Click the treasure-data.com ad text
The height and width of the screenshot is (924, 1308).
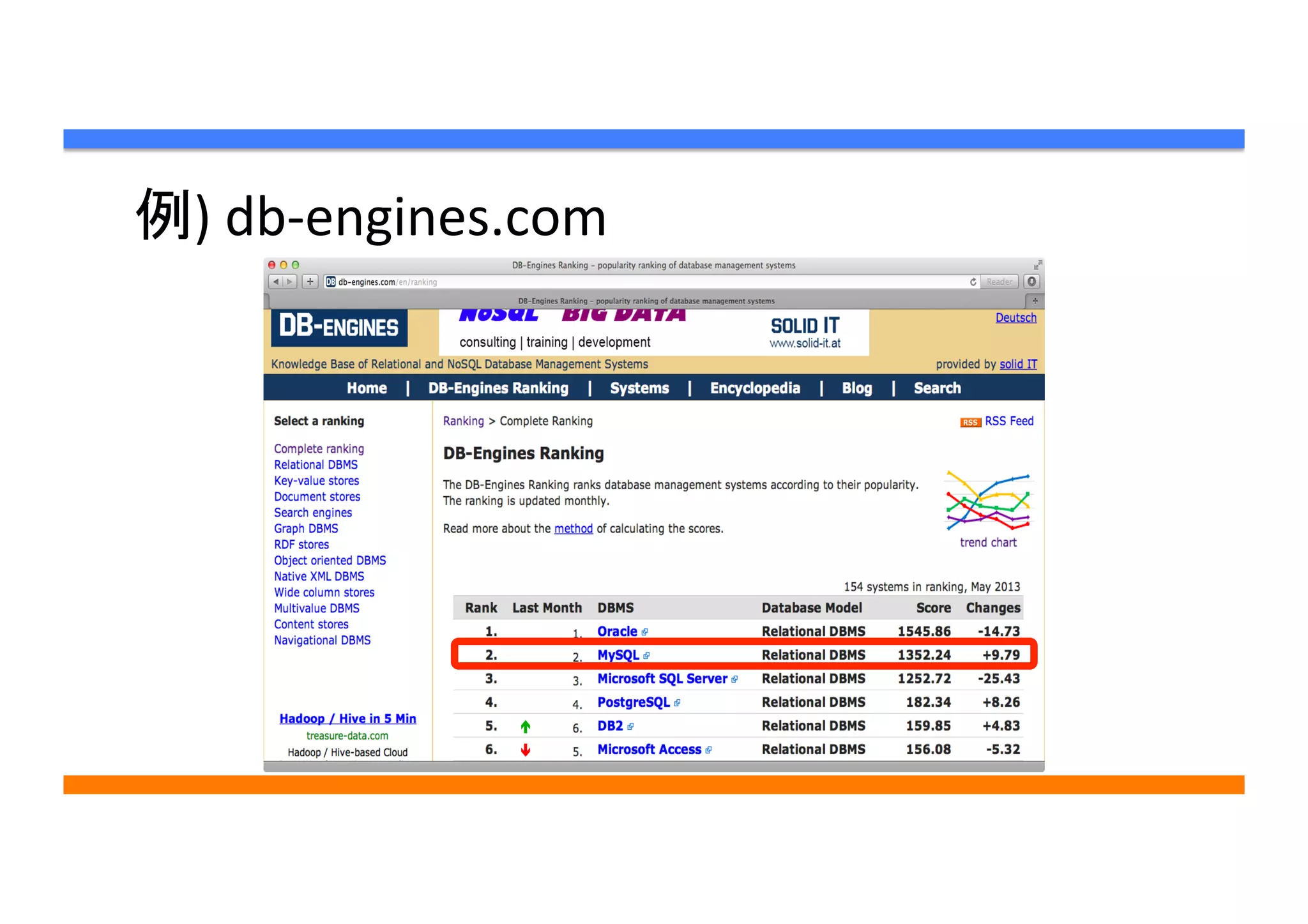coord(347,736)
